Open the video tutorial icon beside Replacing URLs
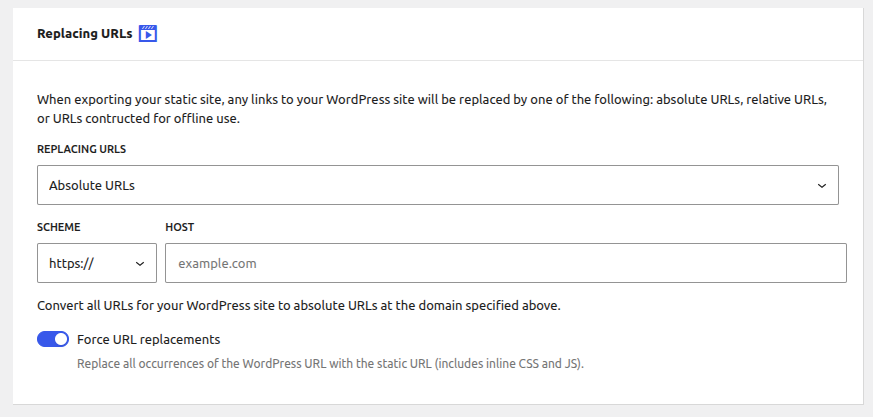Image resolution: width=873 pixels, height=417 pixels. coord(148,33)
